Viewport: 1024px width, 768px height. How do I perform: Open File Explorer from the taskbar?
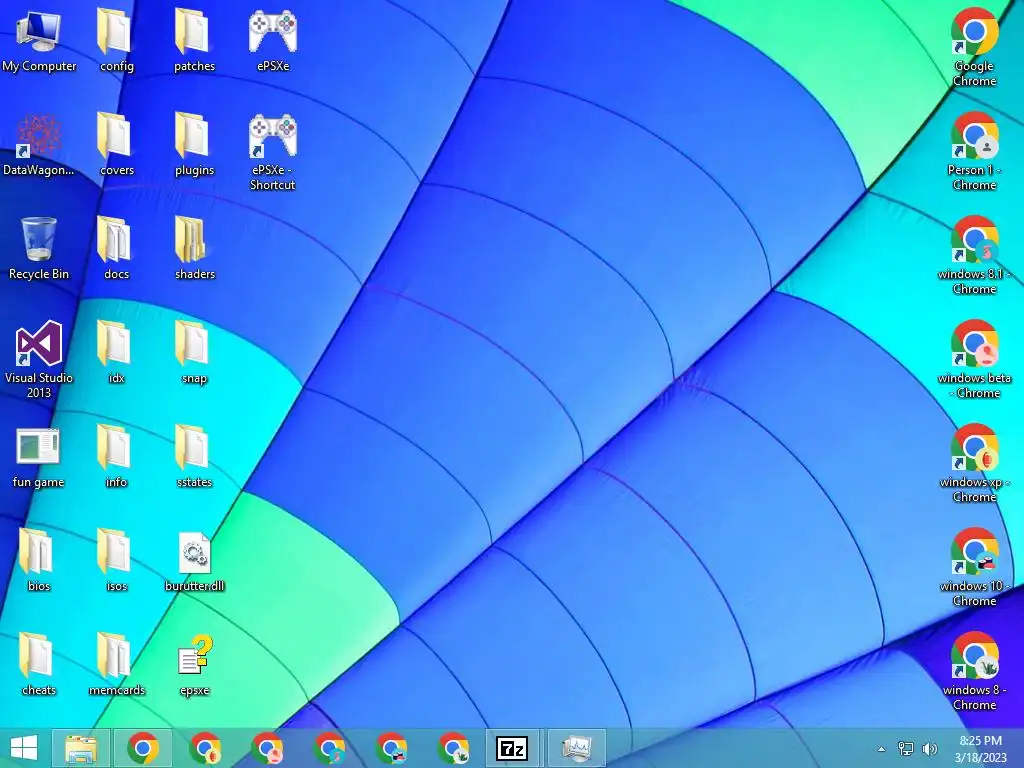pyautogui.click(x=81, y=748)
